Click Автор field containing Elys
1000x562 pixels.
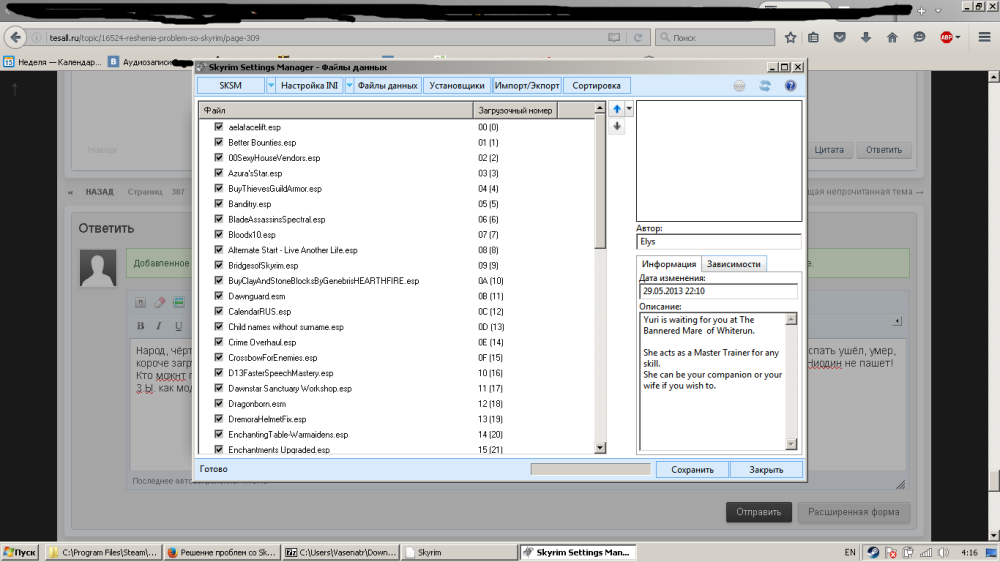[x=719, y=242]
